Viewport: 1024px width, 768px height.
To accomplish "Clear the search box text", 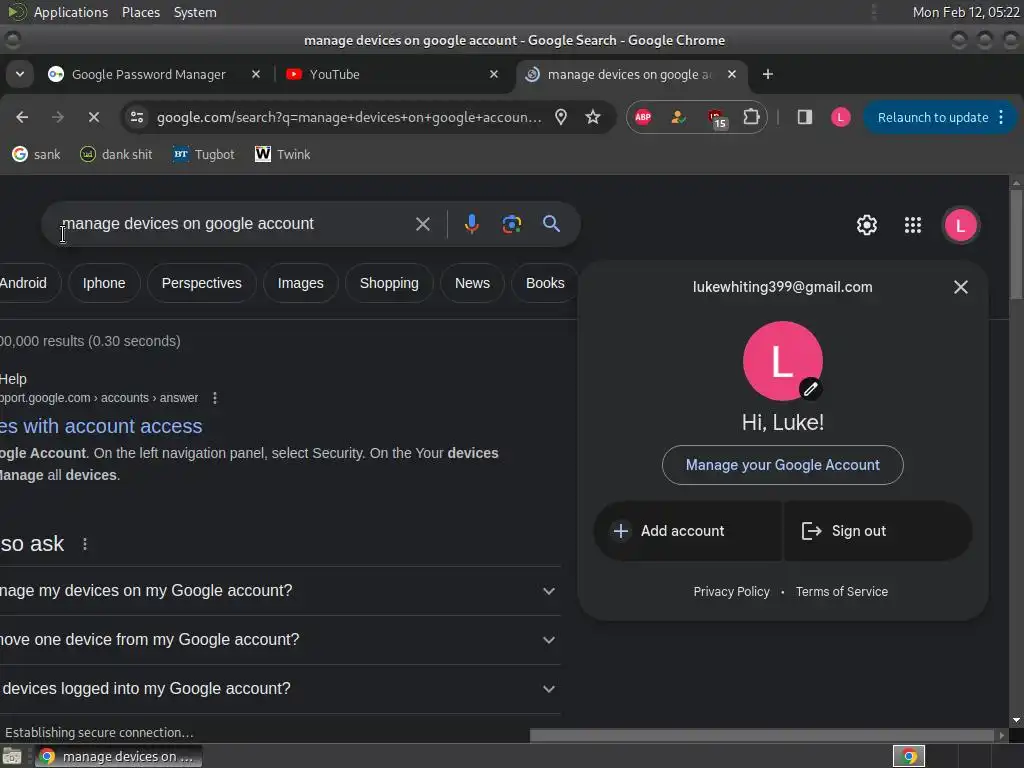I will click(423, 224).
